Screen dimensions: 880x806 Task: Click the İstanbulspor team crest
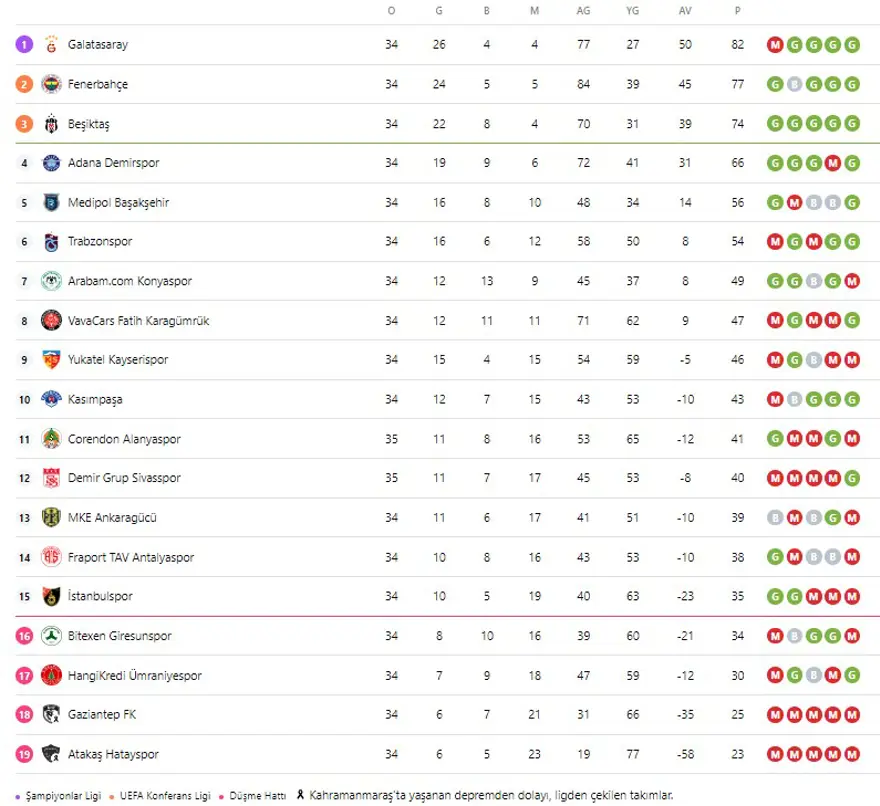tap(51, 596)
